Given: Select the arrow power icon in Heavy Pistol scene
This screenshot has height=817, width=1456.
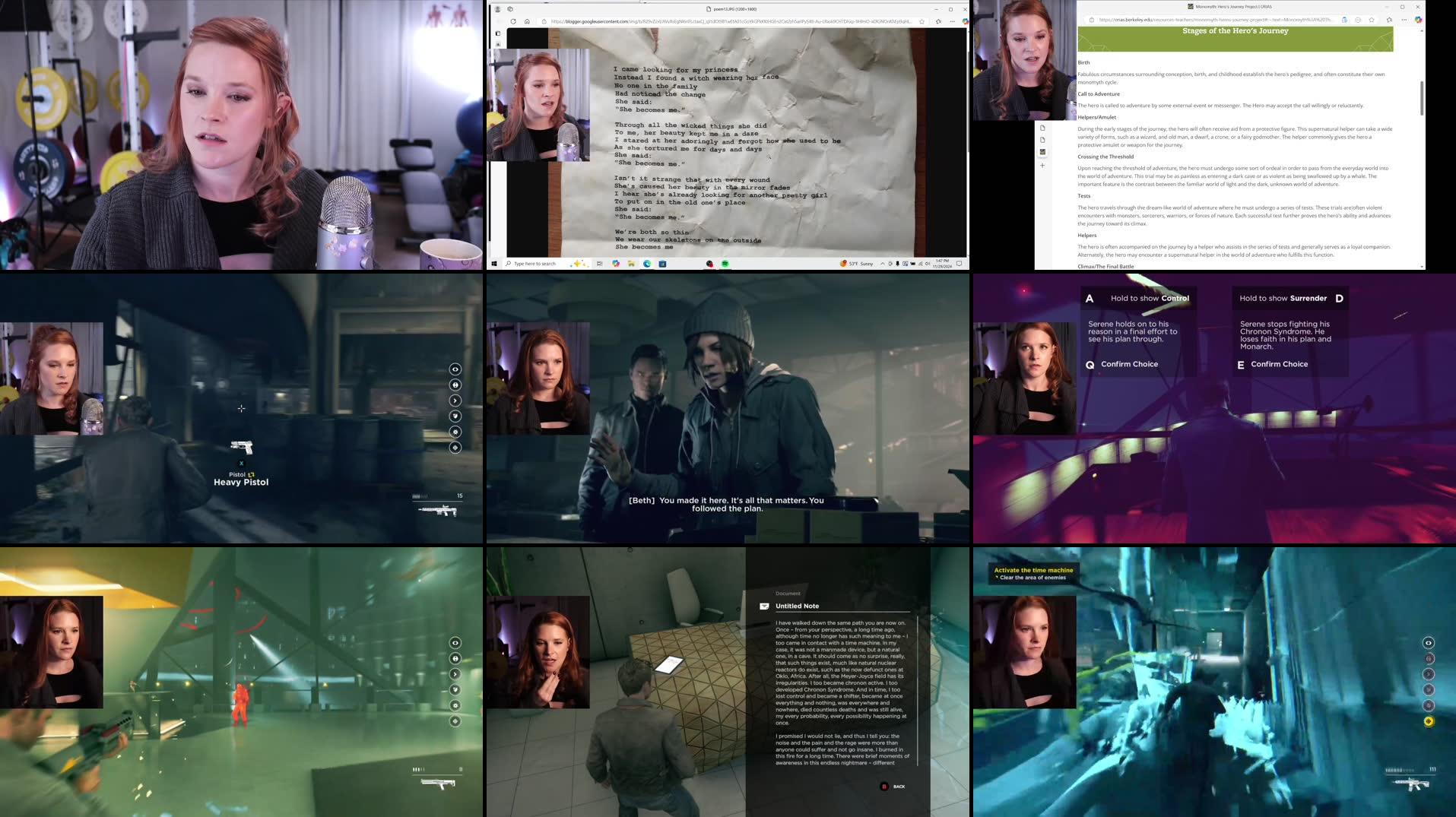Looking at the screenshot, I should [455, 401].
